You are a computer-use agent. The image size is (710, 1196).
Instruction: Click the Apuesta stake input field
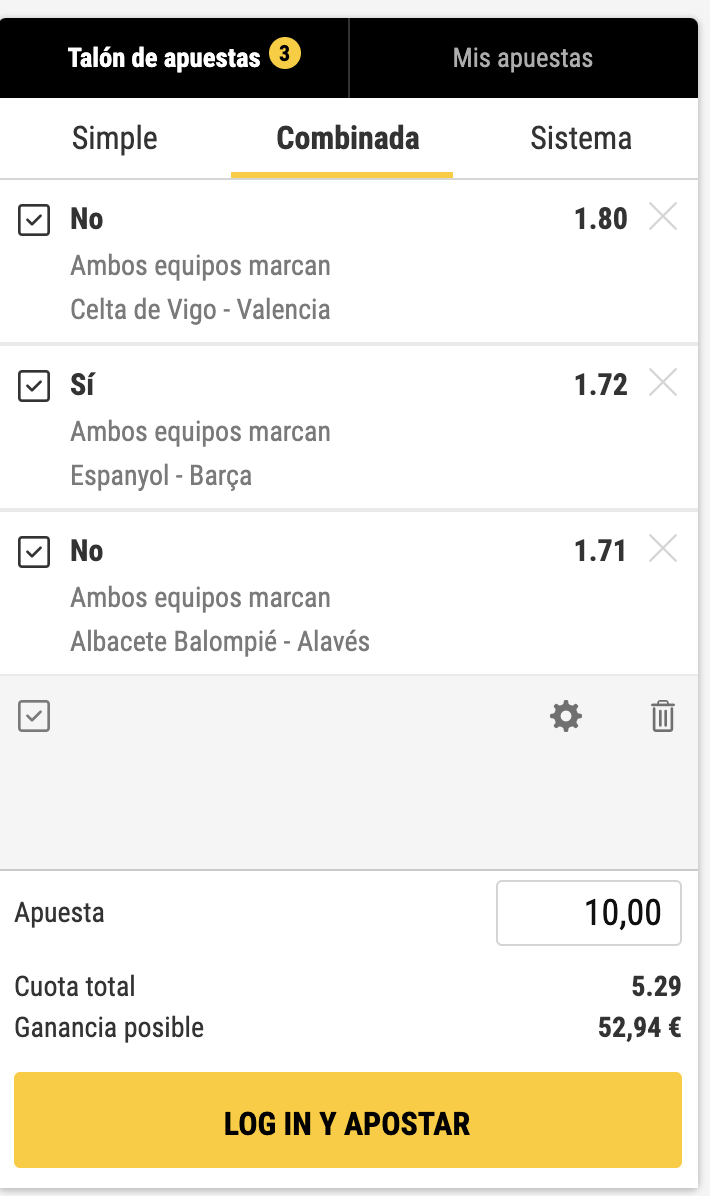(x=589, y=912)
